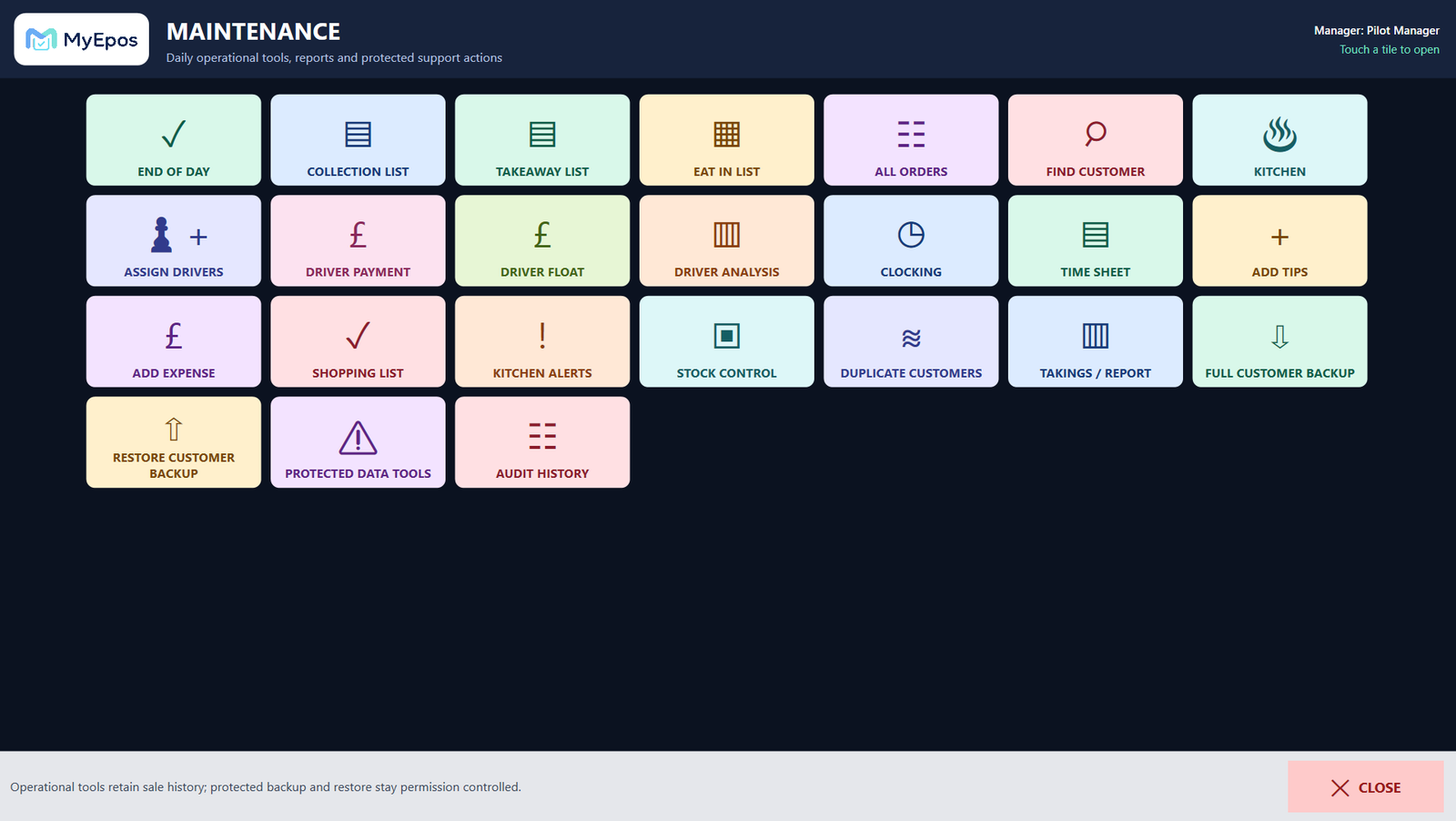
Task: Open Restore Customer Backup tile
Action: click(x=173, y=442)
